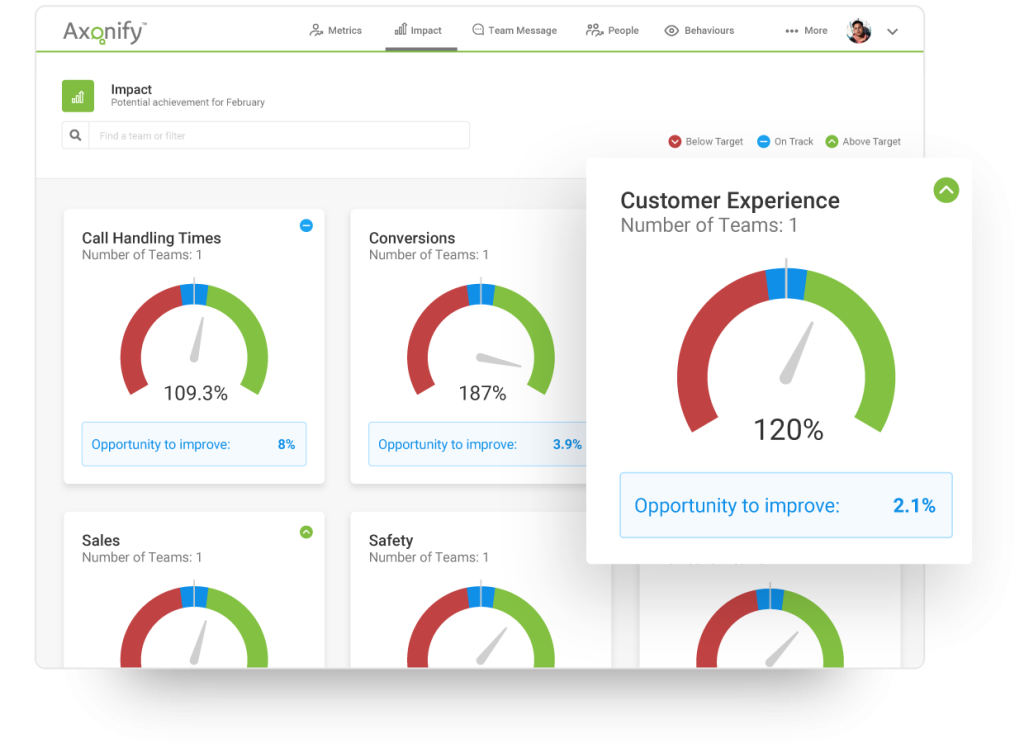The height and width of the screenshot is (743, 1024).
Task: Open the Behaviours tab
Action: coord(699,31)
